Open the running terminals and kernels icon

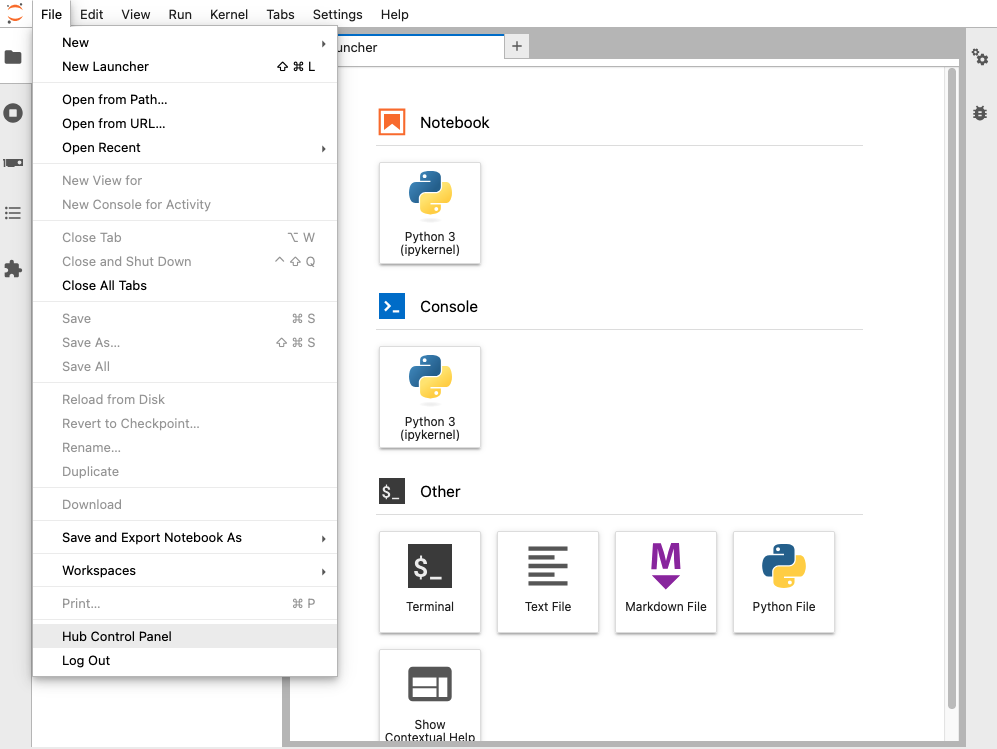pos(13,113)
